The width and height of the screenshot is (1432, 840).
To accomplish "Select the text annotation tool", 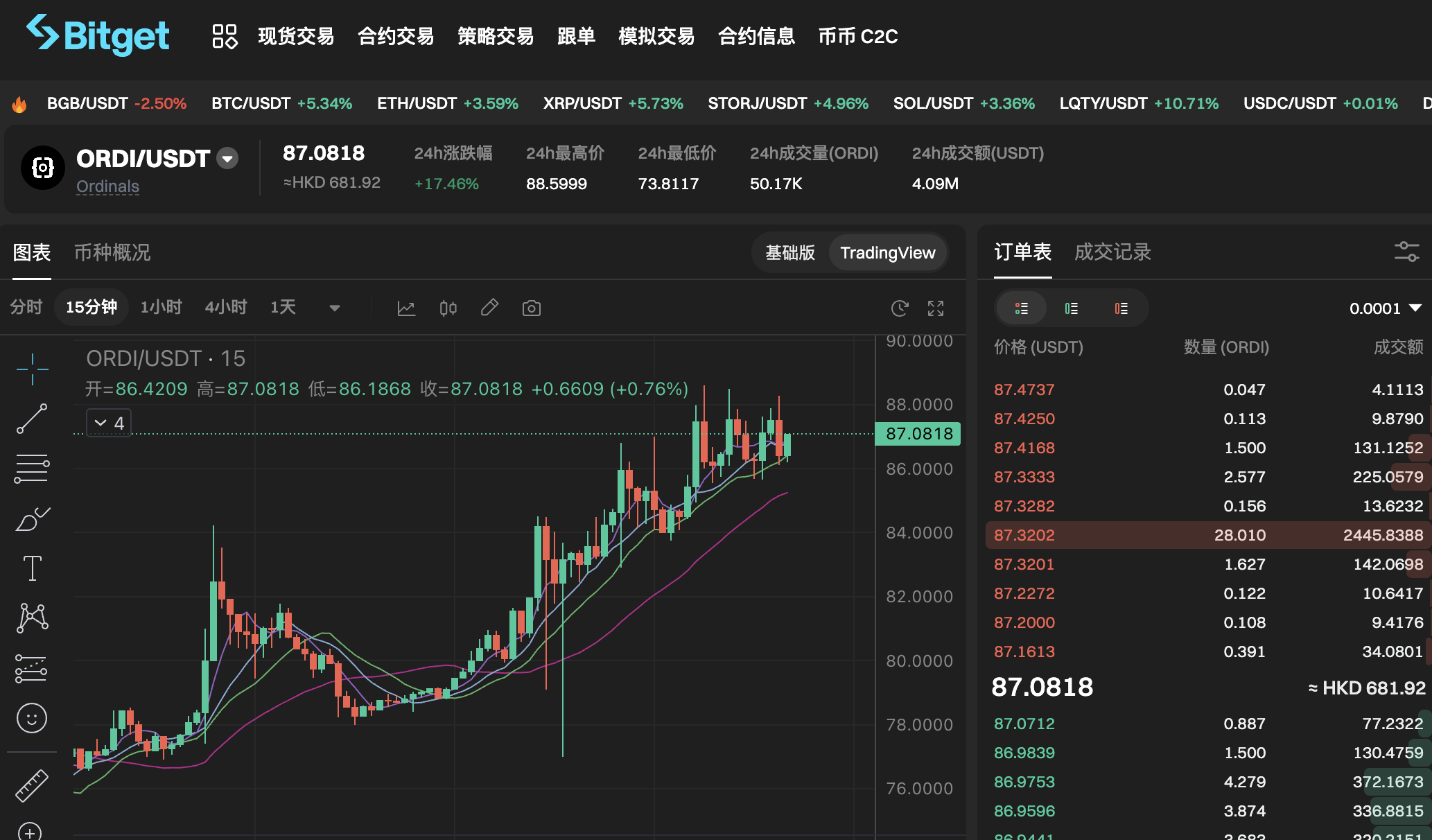I will [x=32, y=568].
